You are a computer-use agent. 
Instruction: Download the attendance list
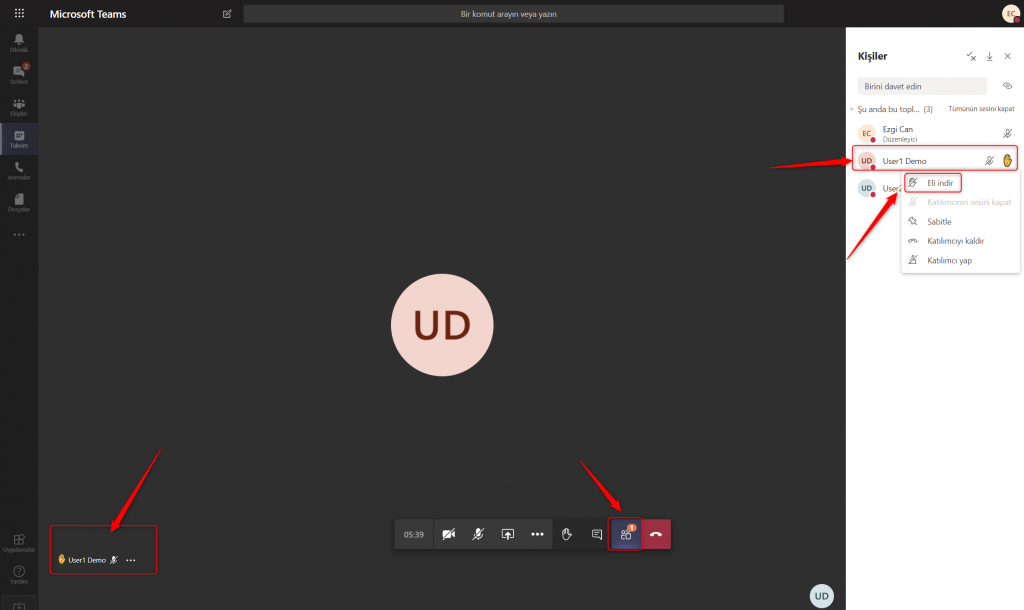pos(989,57)
